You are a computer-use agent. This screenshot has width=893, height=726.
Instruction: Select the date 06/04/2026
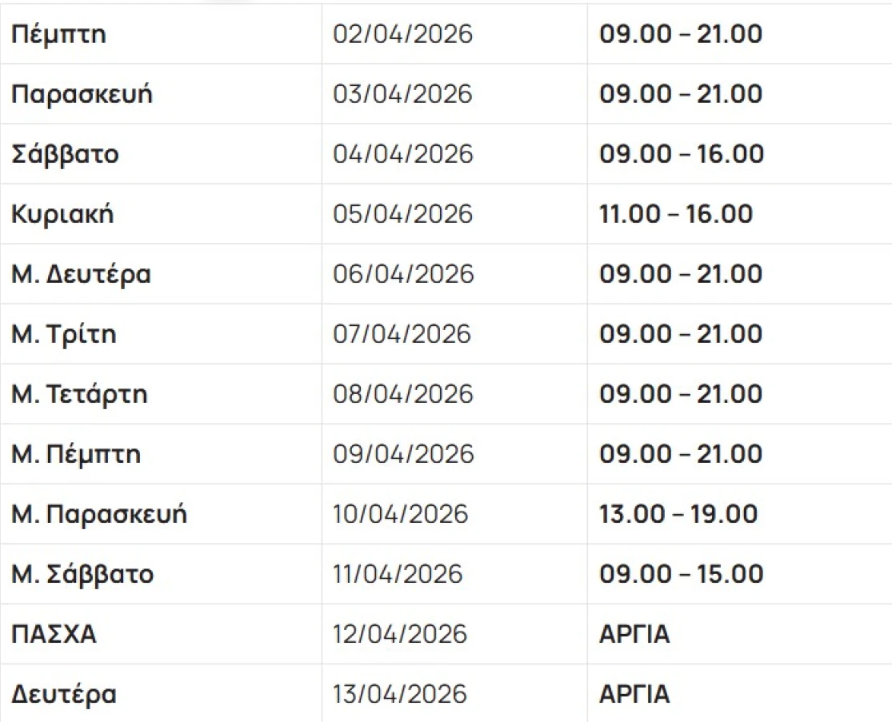403,275
